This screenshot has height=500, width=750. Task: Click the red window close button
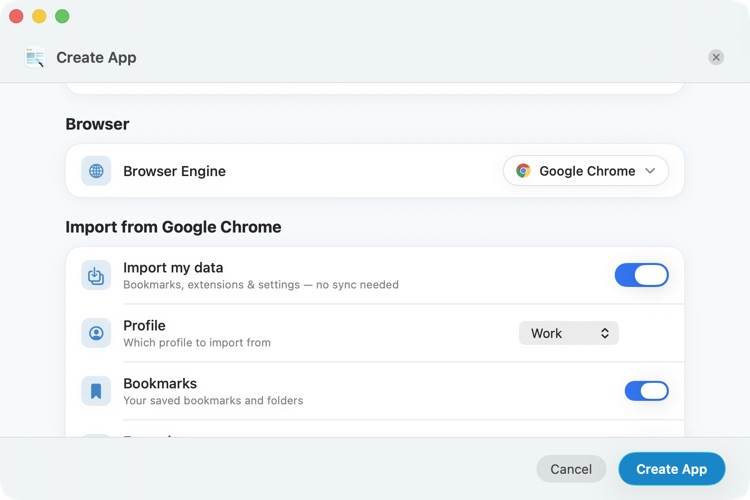click(16, 16)
